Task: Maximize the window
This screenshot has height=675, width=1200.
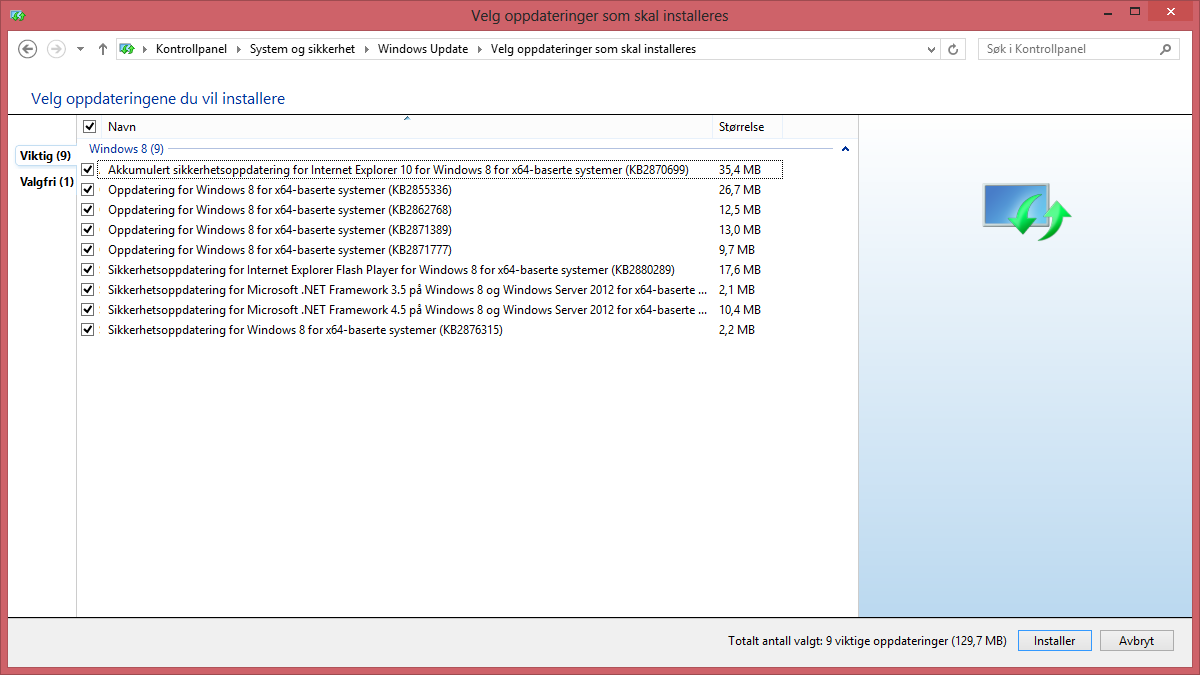Action: (1134, 13)
